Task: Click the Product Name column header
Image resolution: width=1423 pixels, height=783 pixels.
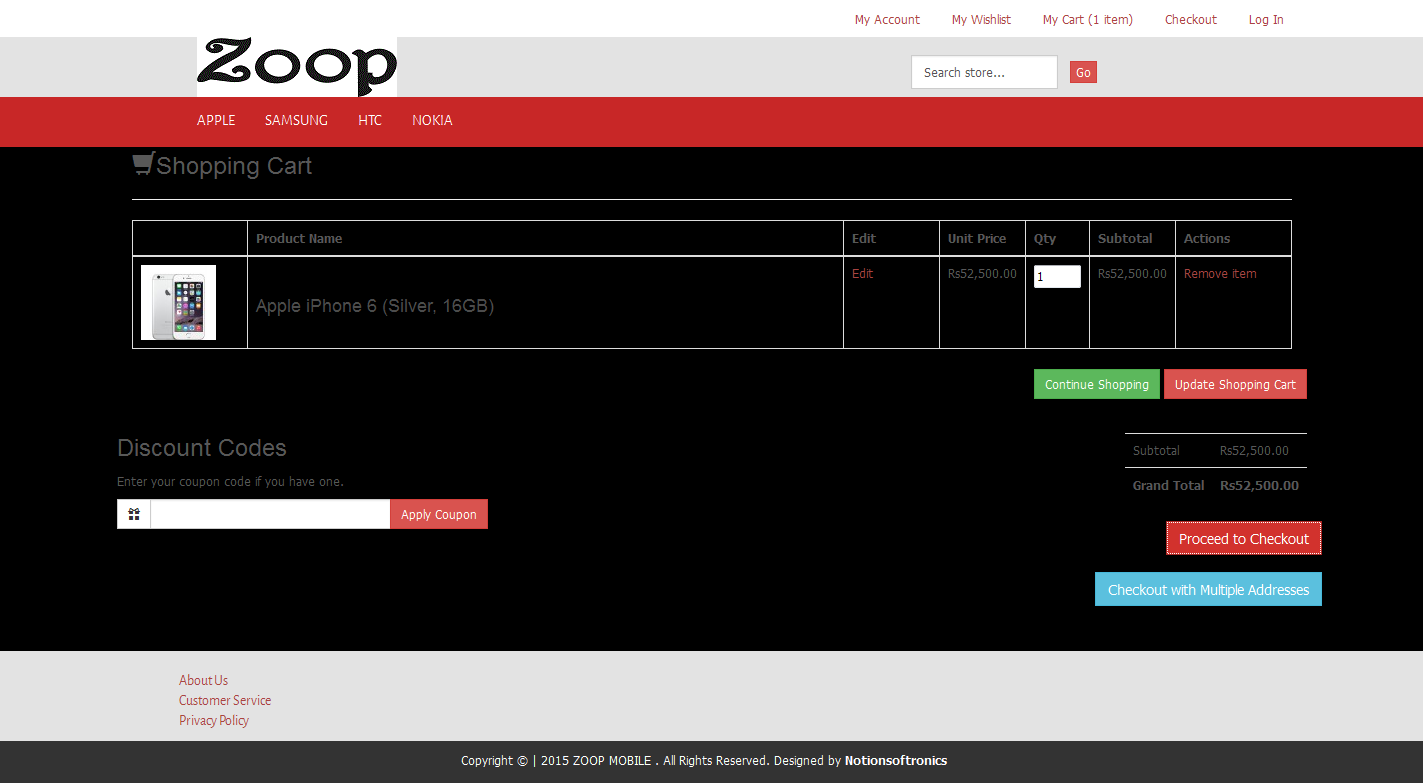Action: [299, 238]
